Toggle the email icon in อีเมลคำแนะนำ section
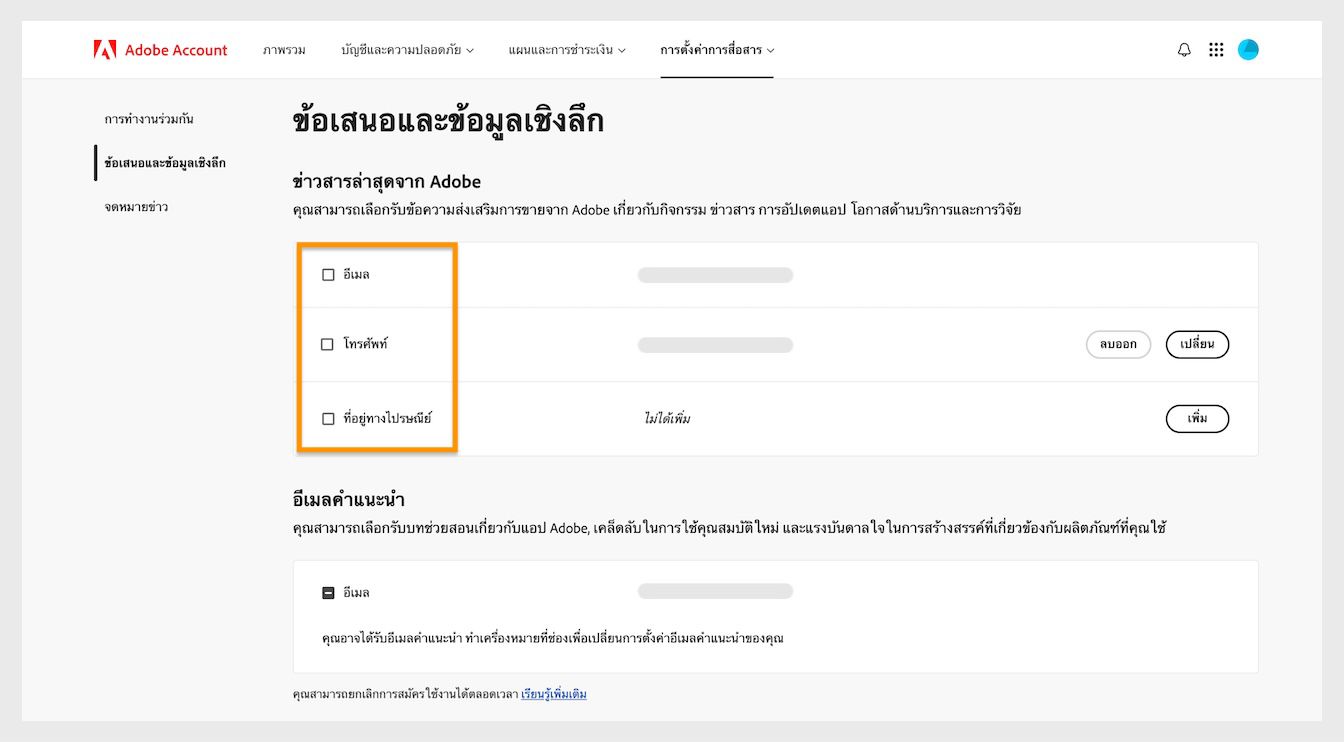Viewport: 1344px width, 742px height. point(328,591)
